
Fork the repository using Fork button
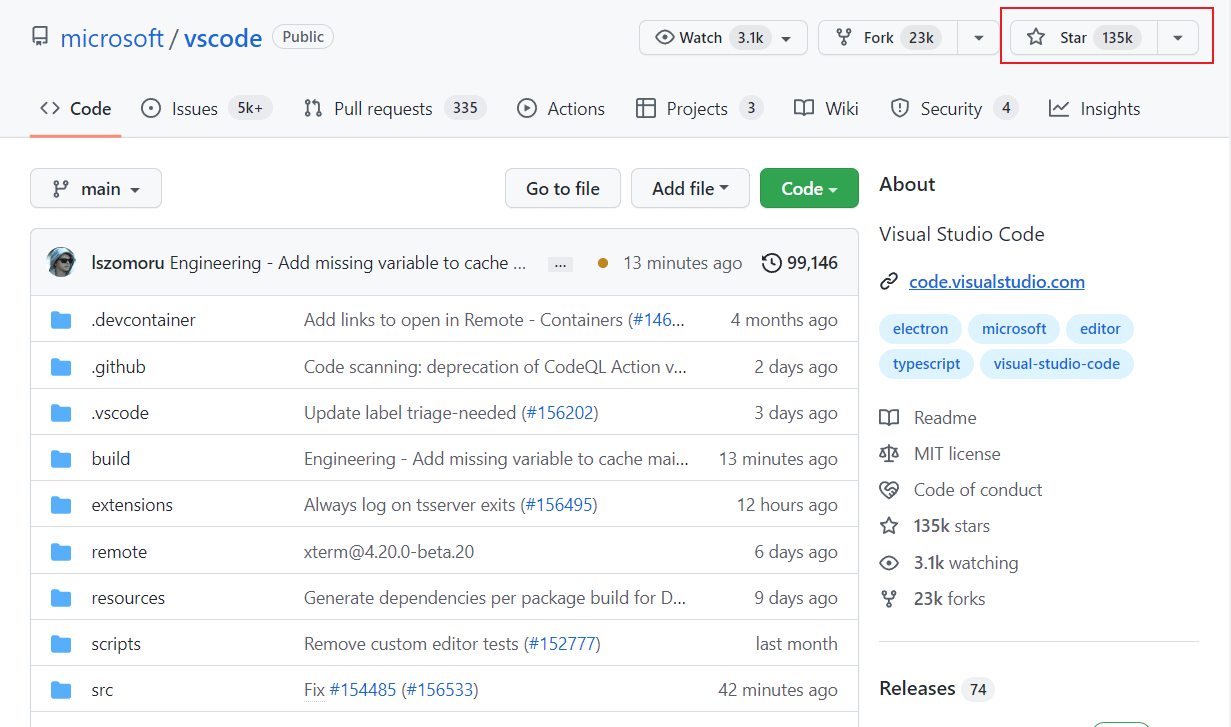tap(888, 37)
